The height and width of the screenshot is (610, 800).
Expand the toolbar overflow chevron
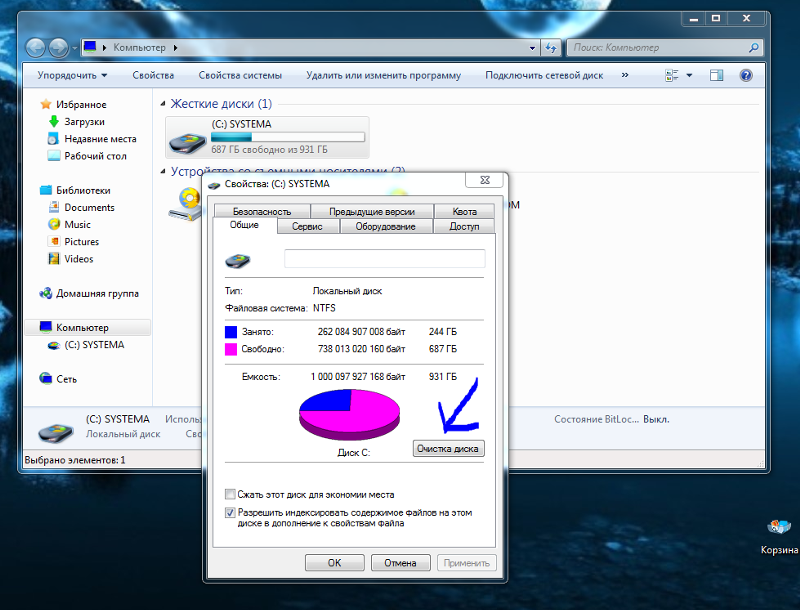[x=625, y=75]
